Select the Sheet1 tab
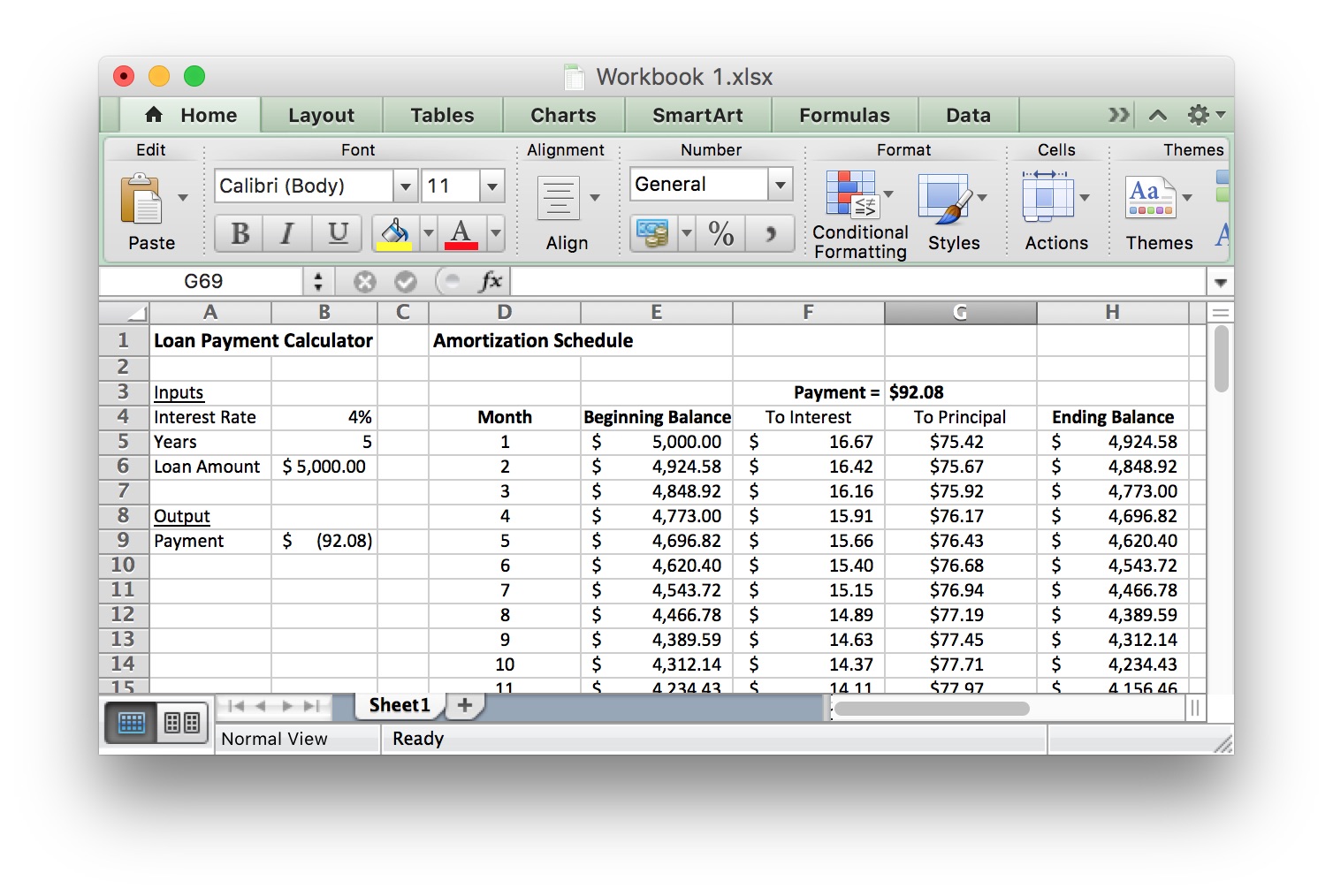This screenshot has width=1333, height=896. [x=399, y=705]
